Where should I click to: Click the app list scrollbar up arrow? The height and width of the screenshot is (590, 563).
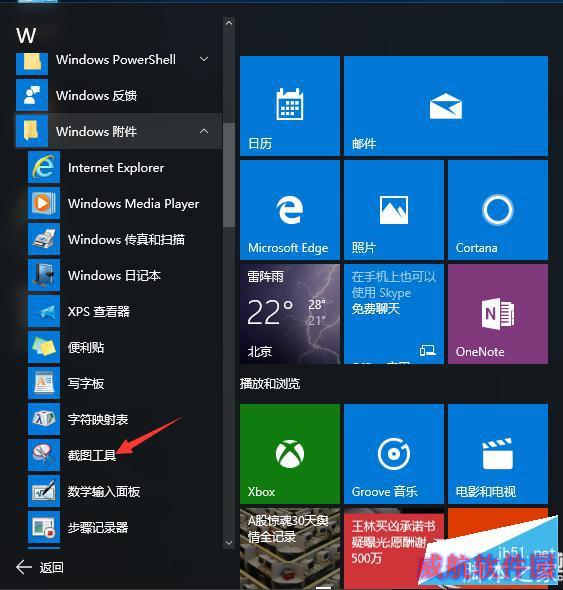(x=229, y=23)
